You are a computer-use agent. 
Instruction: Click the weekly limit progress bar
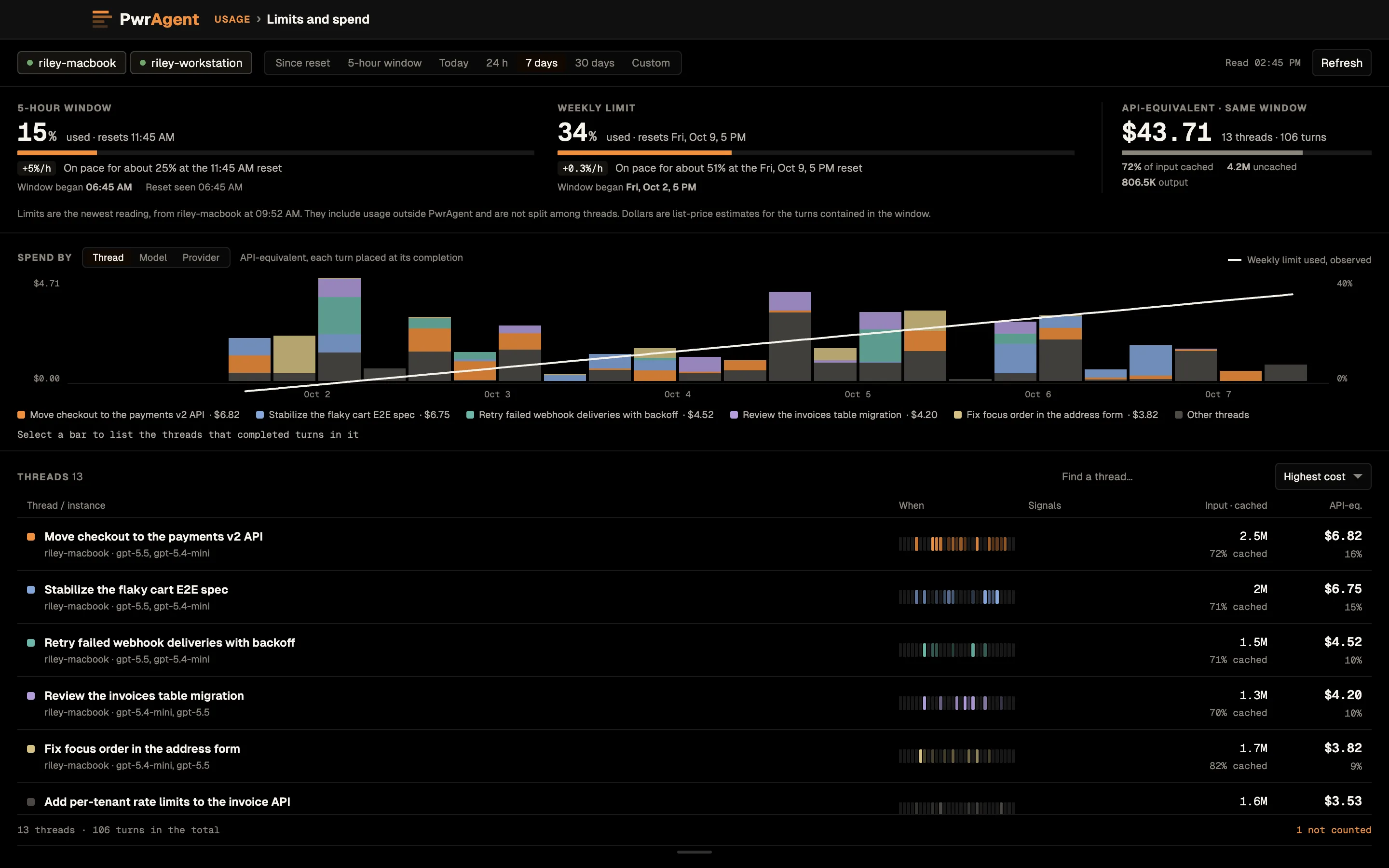pos(816,153)
